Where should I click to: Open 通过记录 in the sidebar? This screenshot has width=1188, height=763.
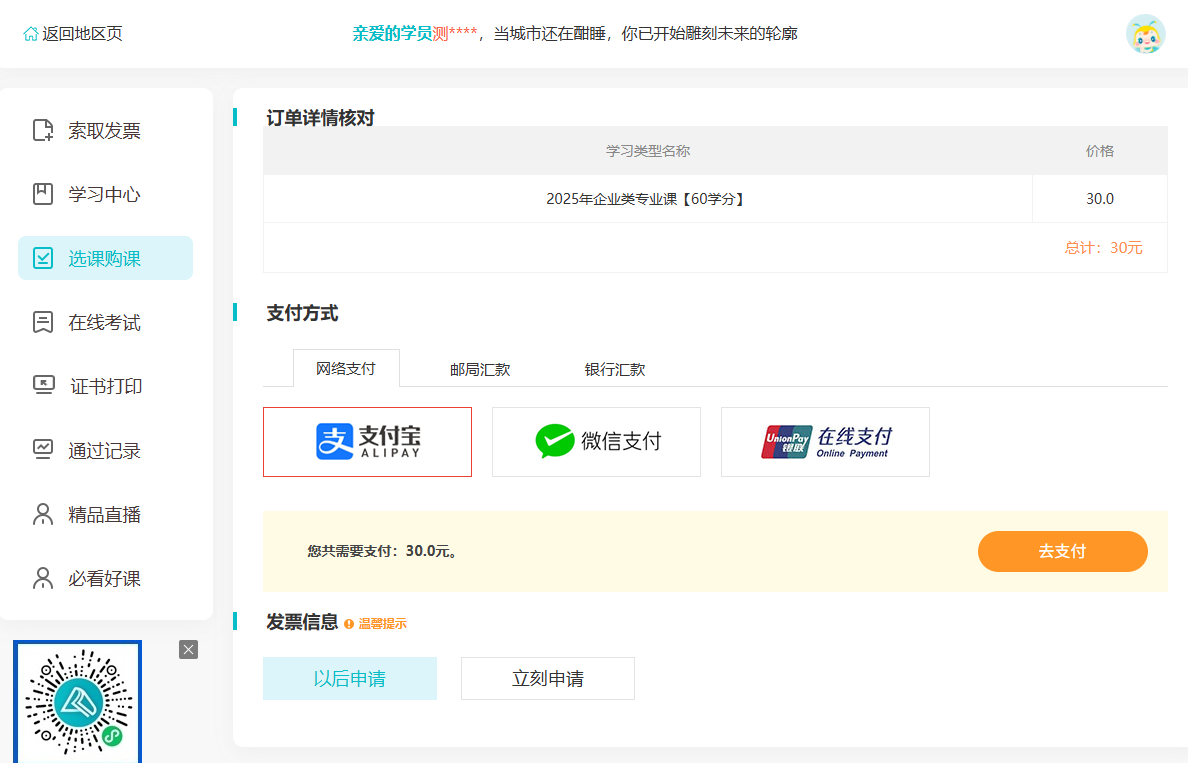tap(105, 450)
